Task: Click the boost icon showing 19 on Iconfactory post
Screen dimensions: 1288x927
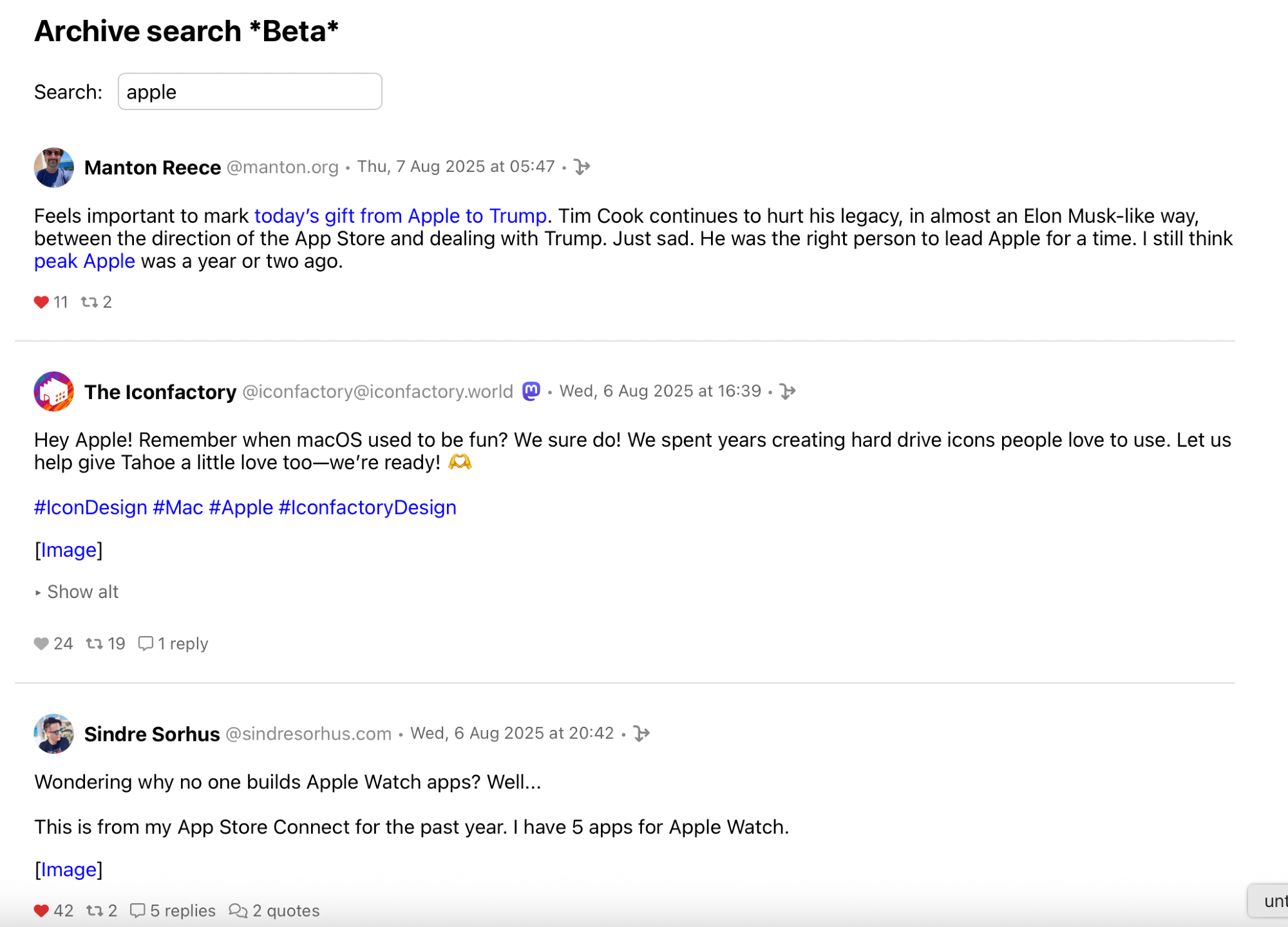Action: 95,644
